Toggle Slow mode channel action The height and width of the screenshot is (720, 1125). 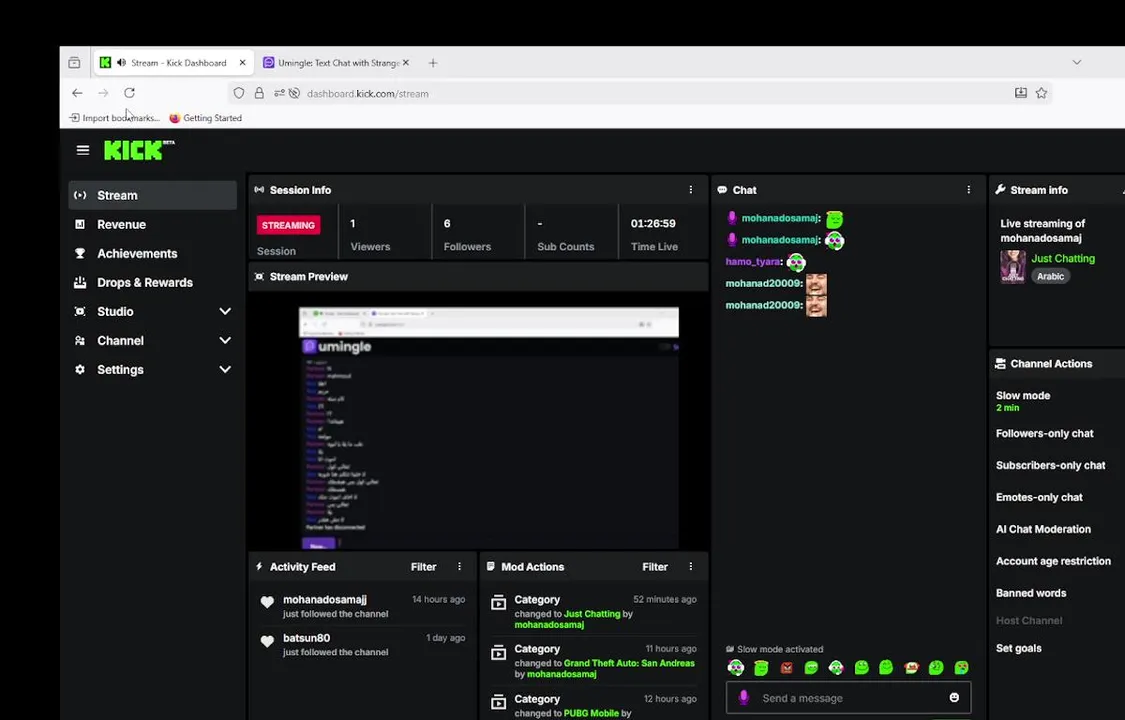click(1023, 401)
